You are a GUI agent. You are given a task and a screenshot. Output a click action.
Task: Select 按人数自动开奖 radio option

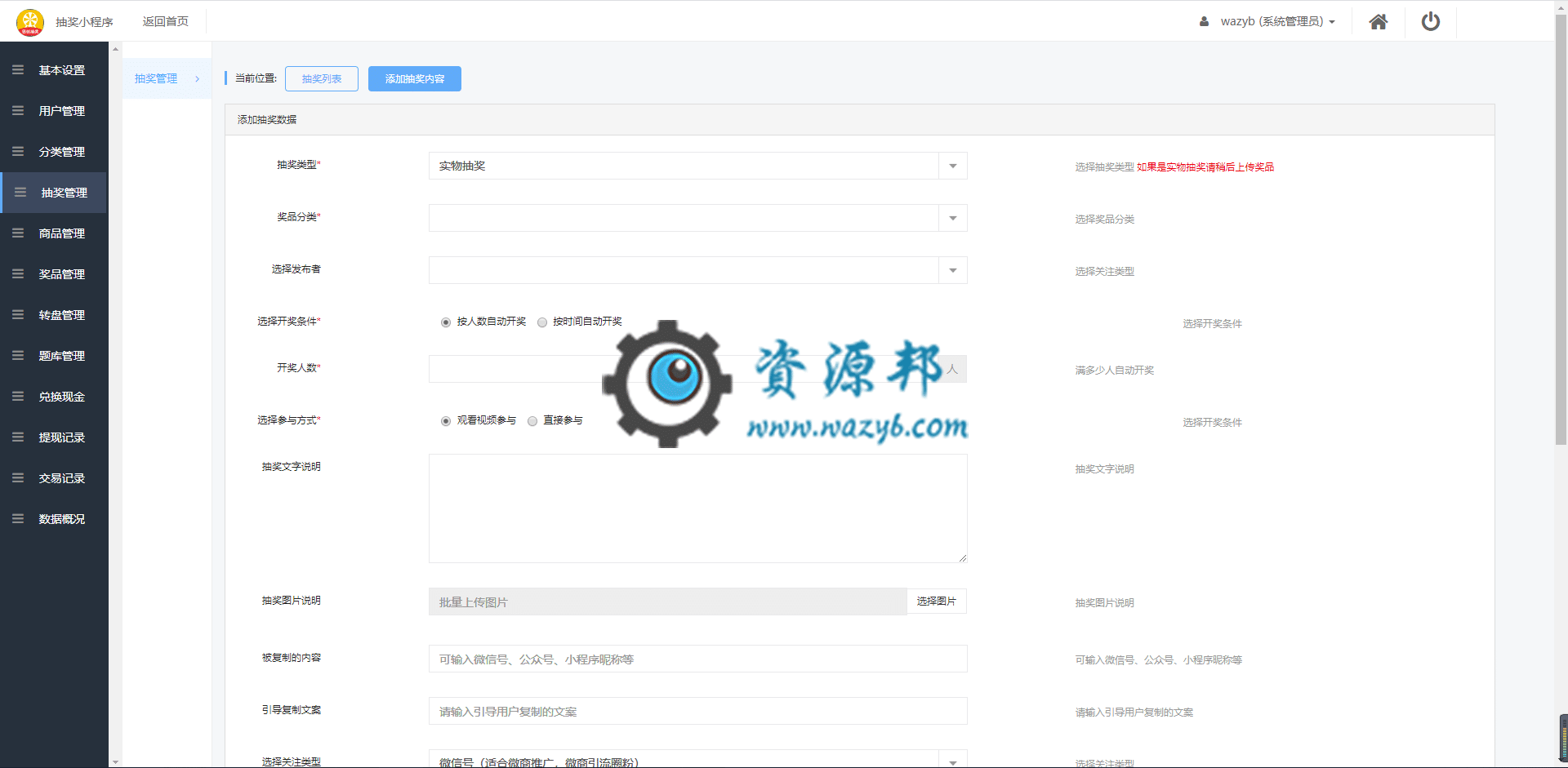click(x=446, y=322)
